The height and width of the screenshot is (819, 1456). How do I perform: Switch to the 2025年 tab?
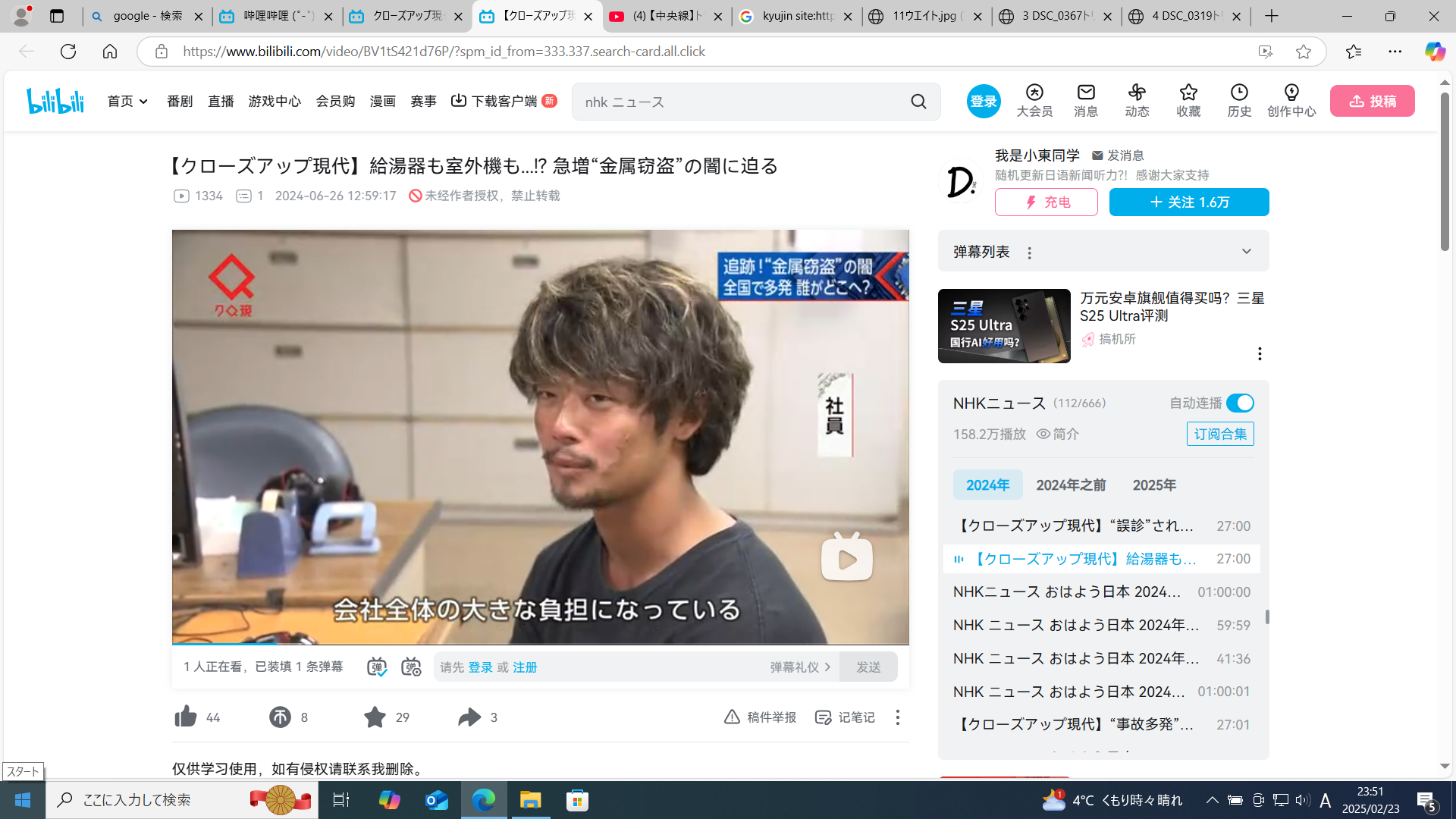tap(1153, 485)
